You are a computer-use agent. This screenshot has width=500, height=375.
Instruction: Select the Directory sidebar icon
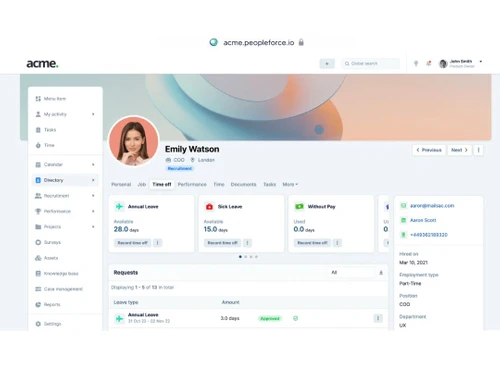coord(38,180)
